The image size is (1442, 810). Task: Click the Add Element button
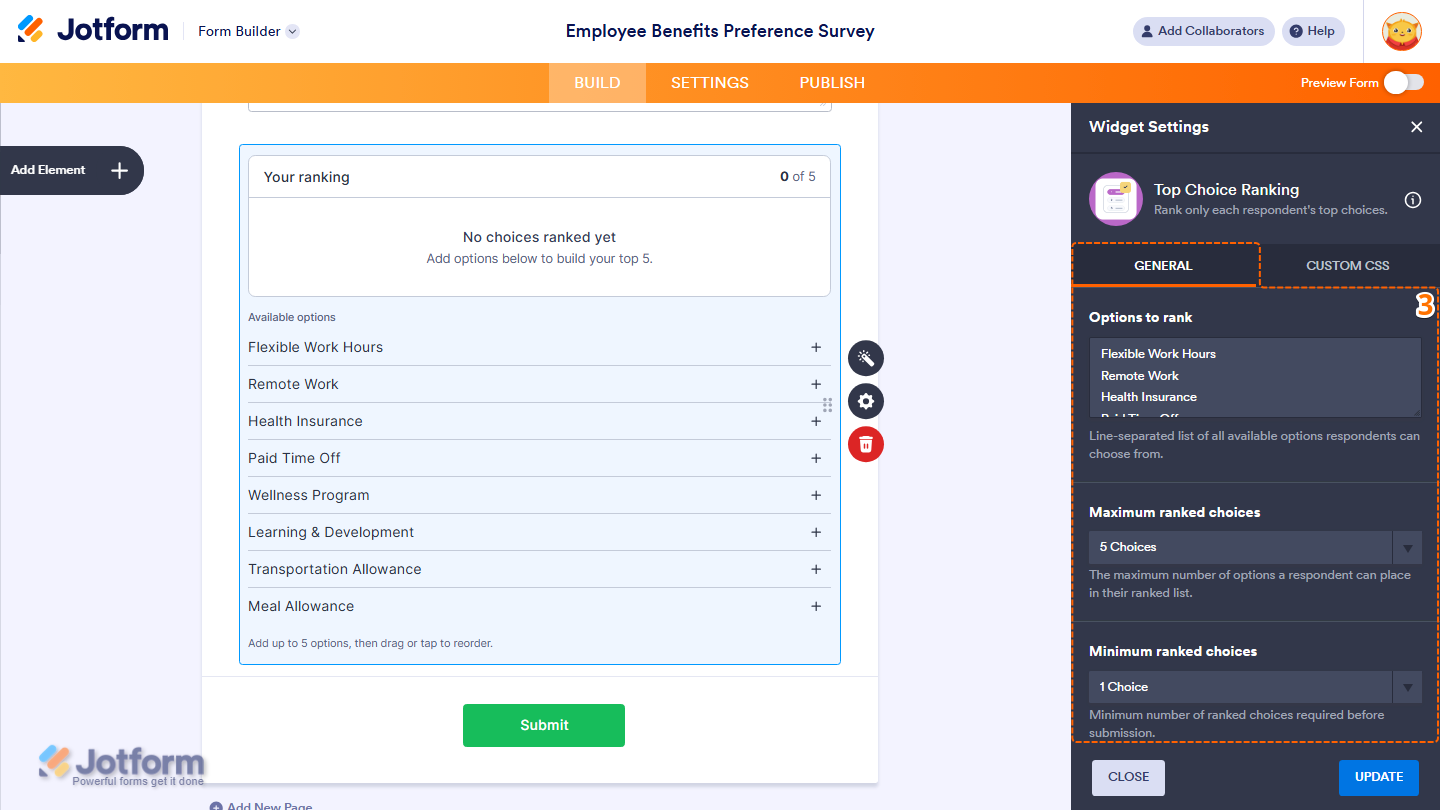[70, 170]
